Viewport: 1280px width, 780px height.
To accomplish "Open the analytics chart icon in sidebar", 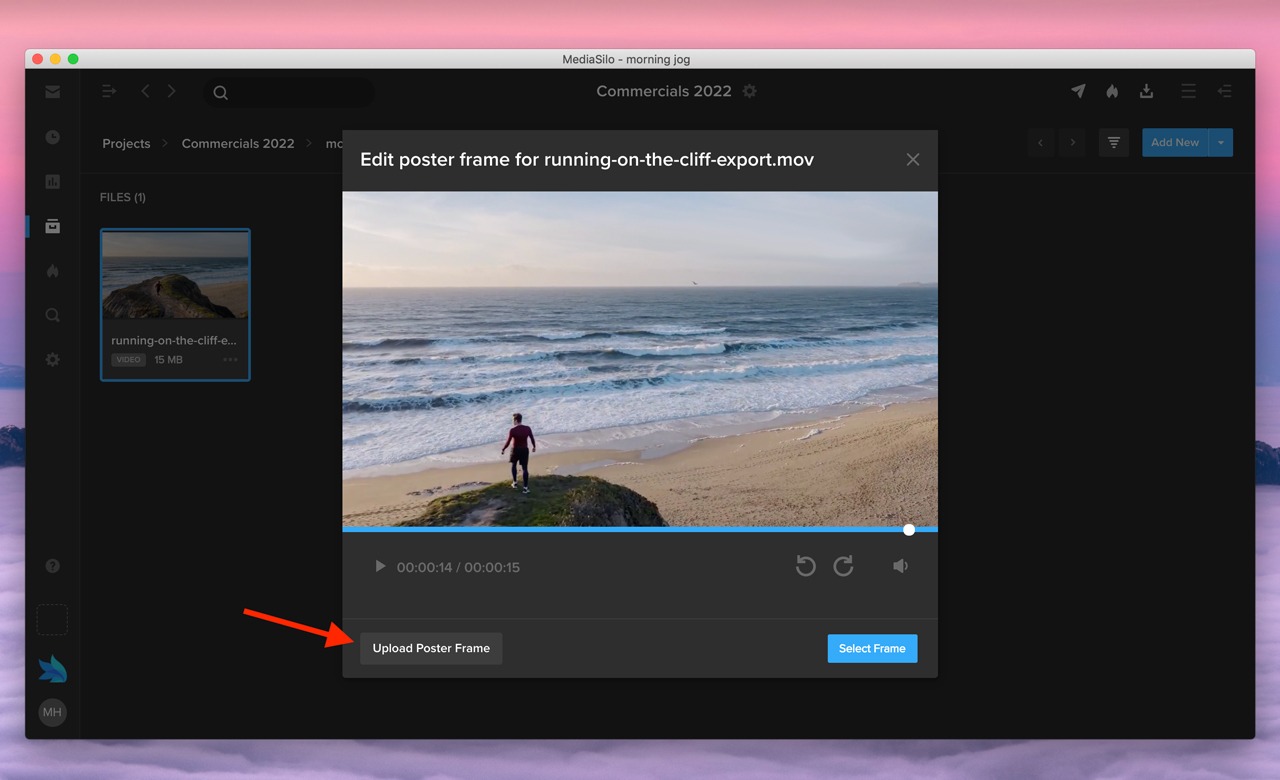I will coord(52,182).
